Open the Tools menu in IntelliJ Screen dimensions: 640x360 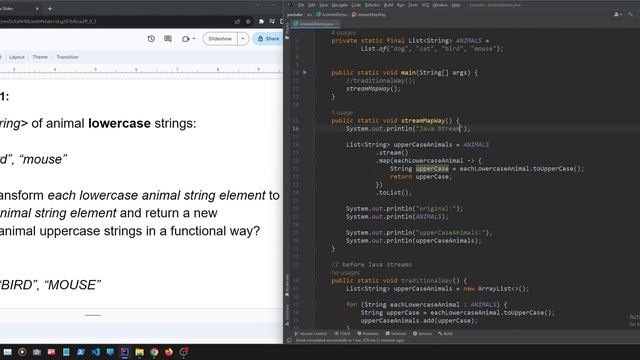tap(413, 5)
